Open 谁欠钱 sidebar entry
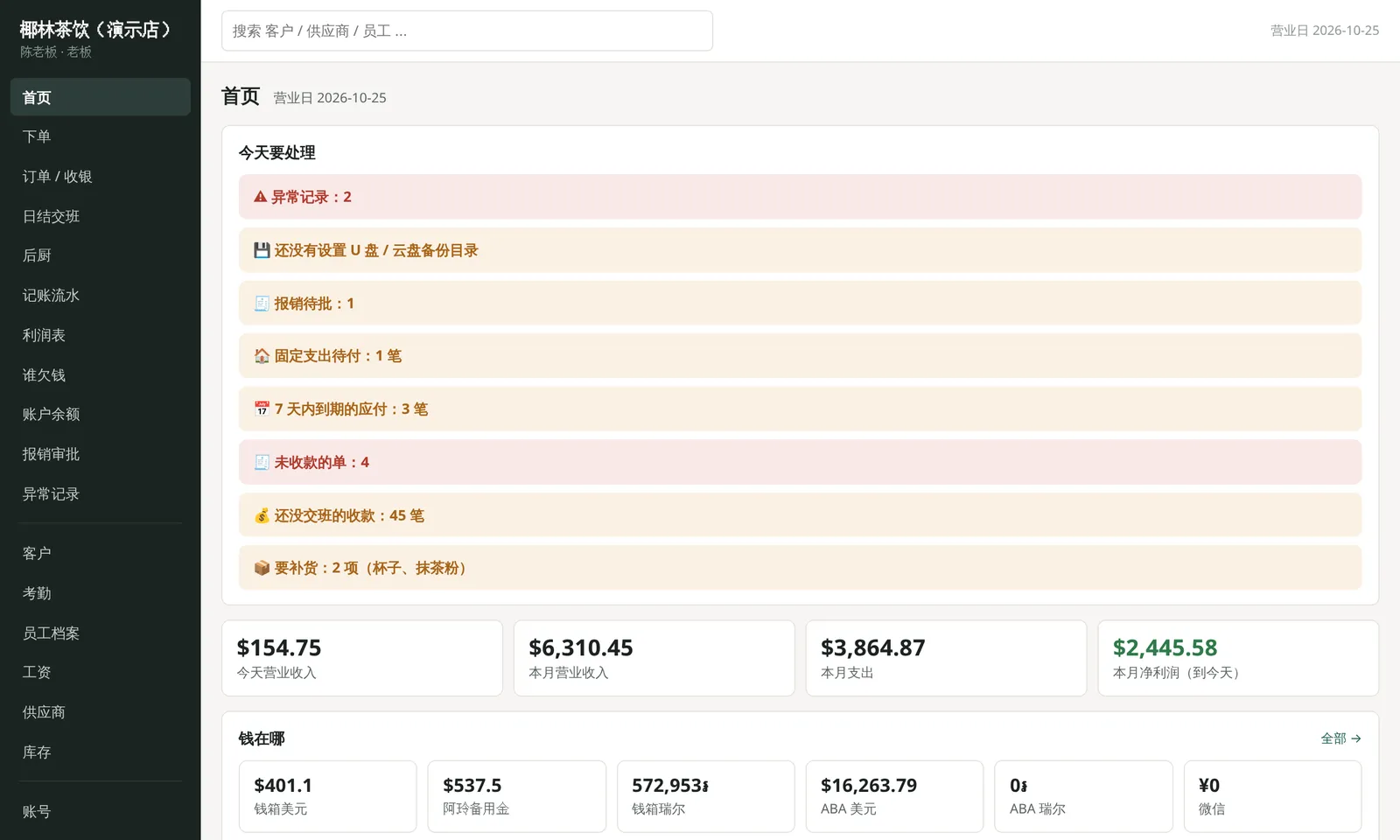 101,375
